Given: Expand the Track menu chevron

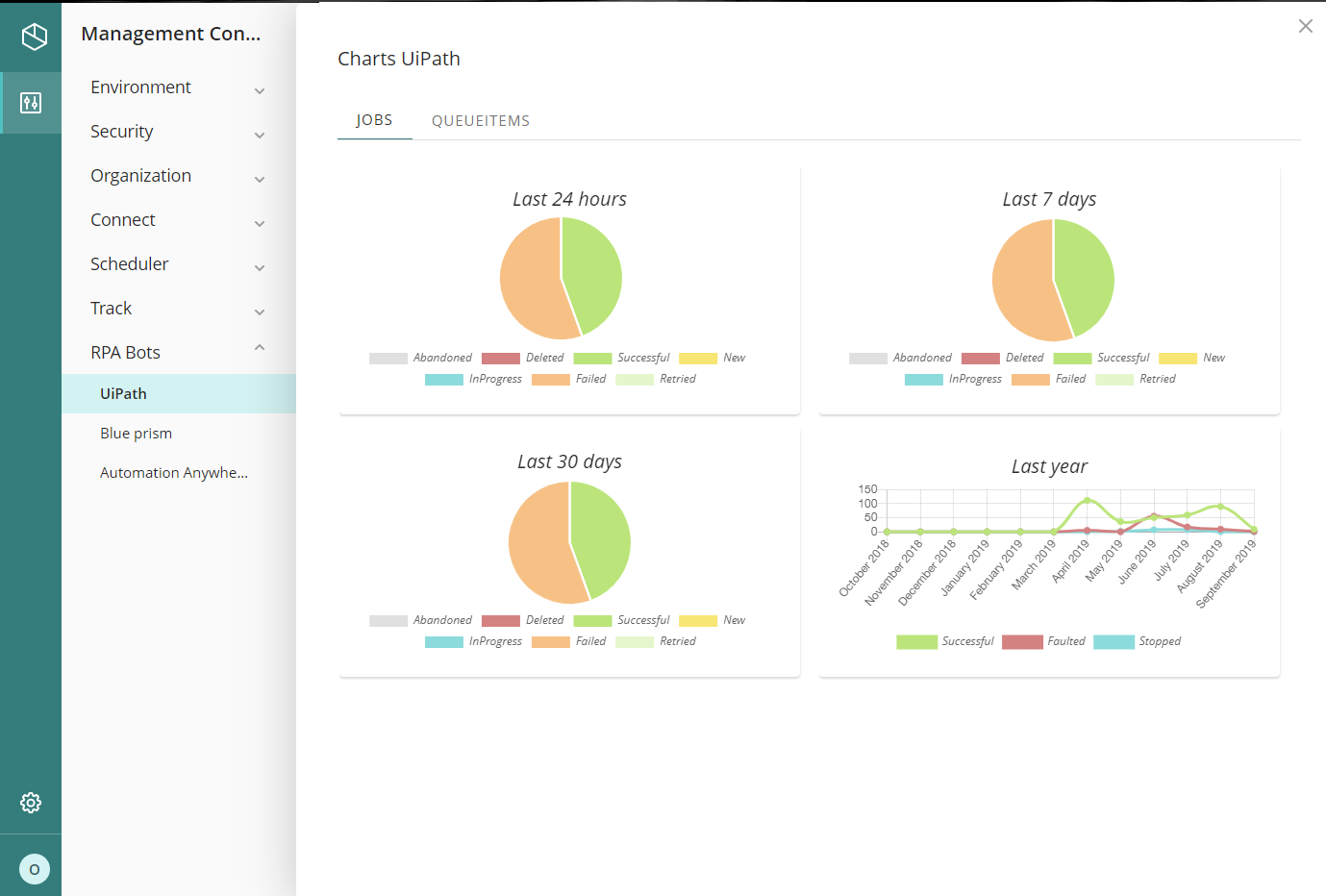Looking at the screenshot, I should 260,311.
